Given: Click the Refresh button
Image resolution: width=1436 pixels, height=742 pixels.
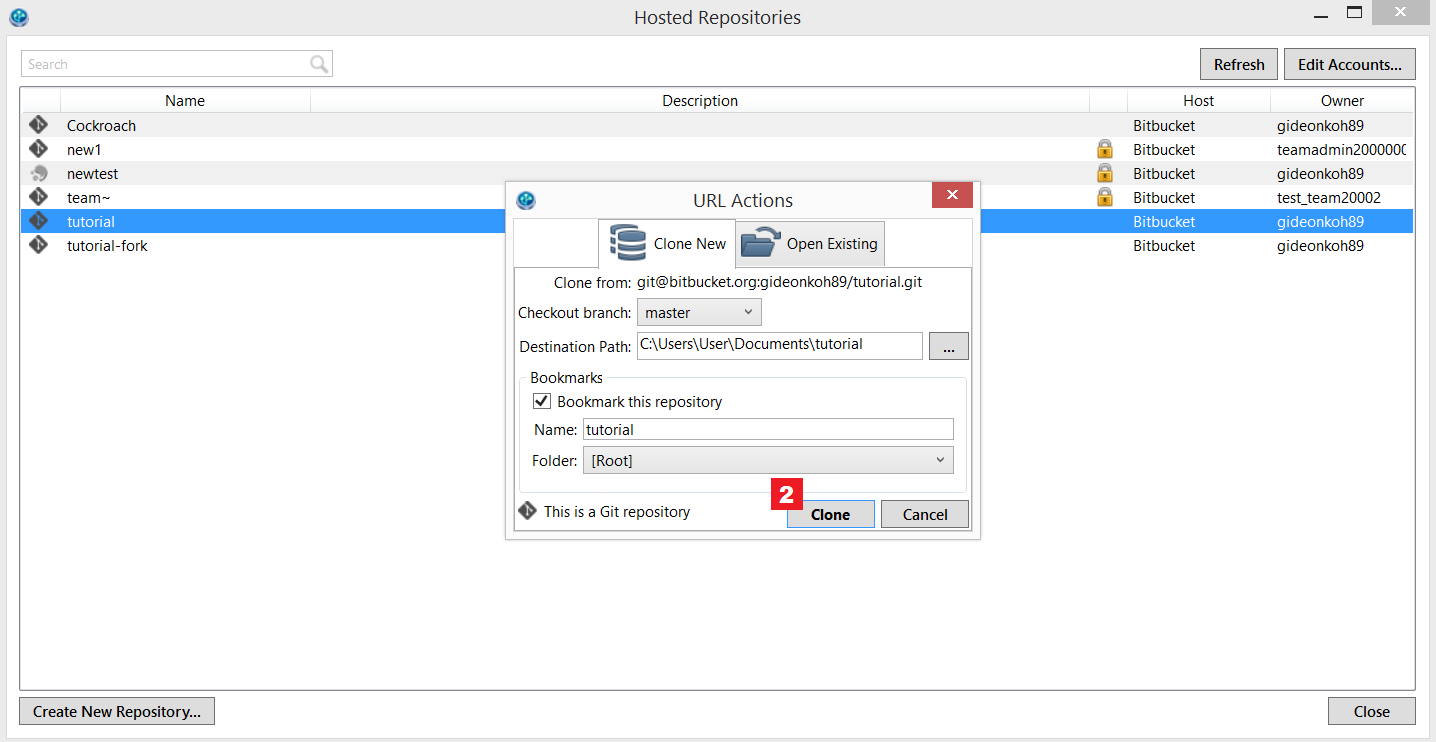Looking at the screenshot, I should click(1239, 64).
